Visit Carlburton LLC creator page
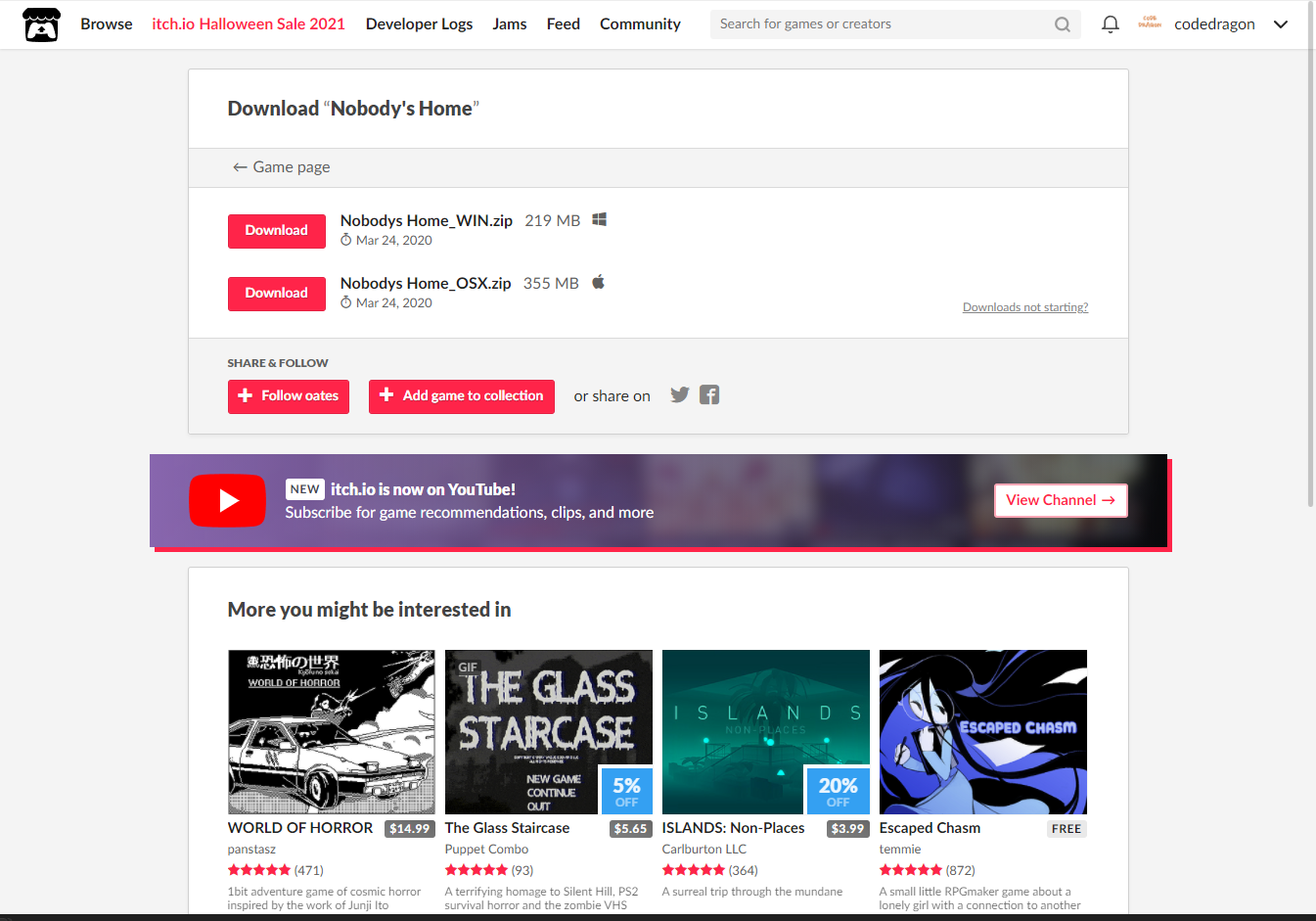This screenshot has width=1316, height=921. (704, 850)
